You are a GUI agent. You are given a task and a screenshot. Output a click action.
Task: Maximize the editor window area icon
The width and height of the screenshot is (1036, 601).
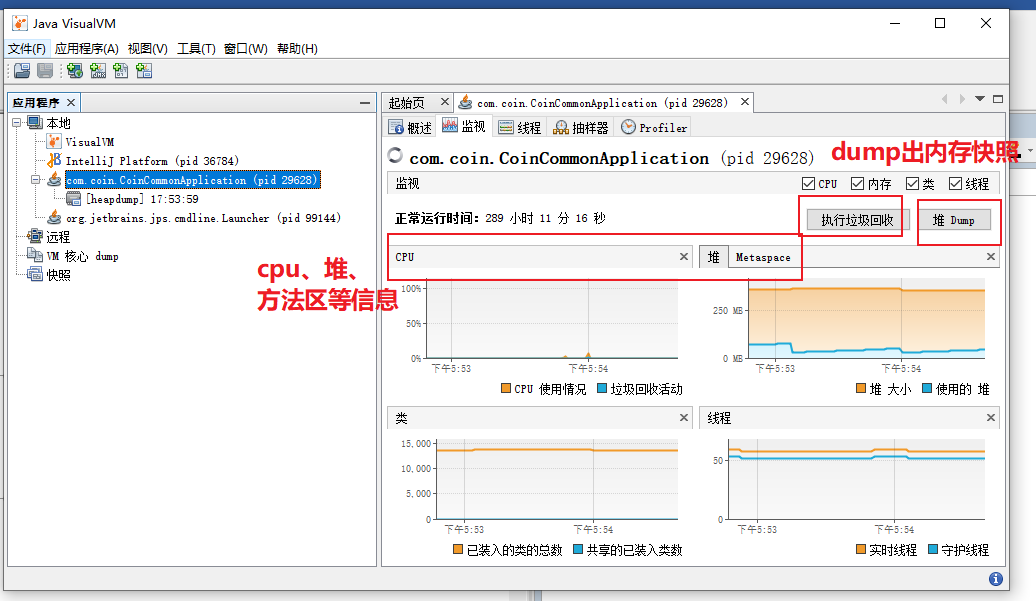998,99
